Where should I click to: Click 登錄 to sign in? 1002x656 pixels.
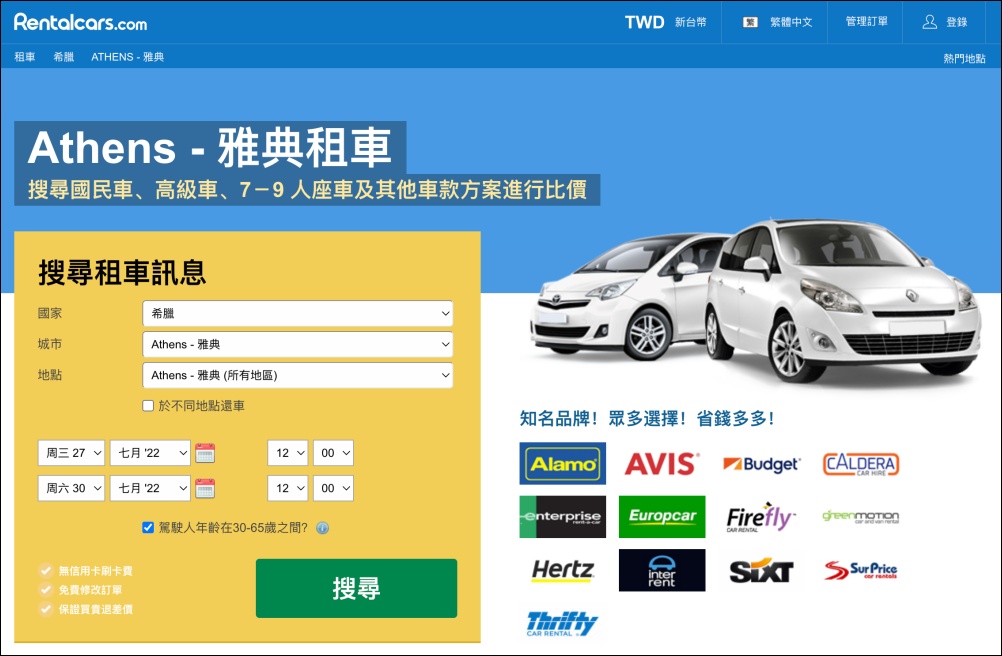957,22
